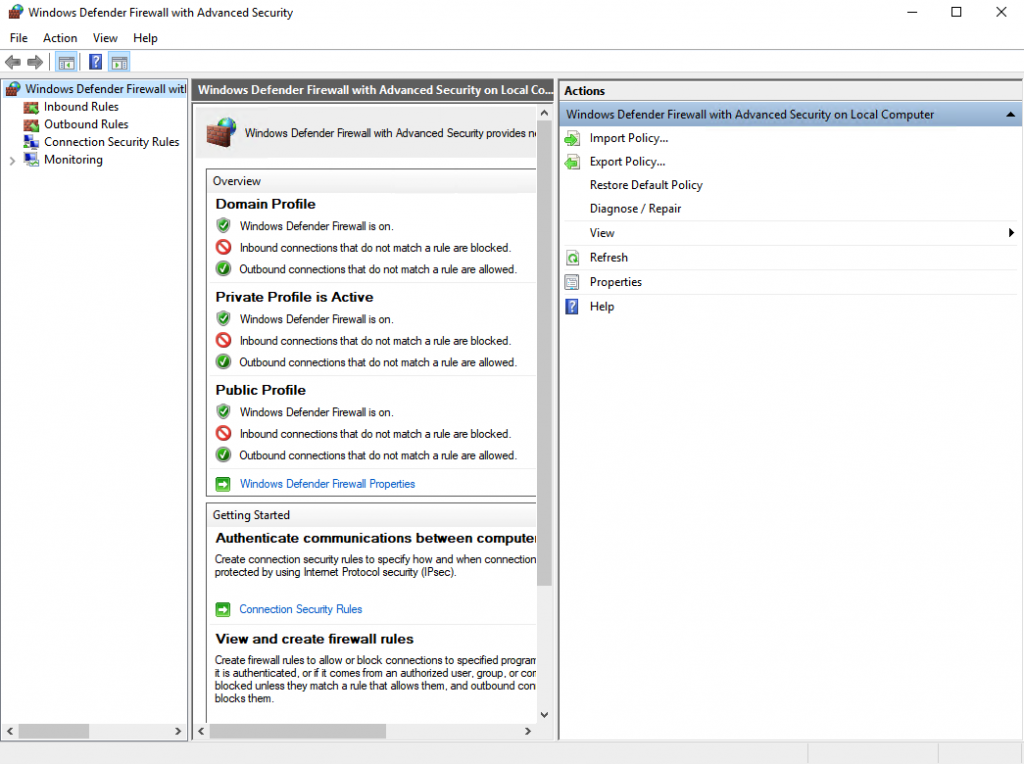The width and height of the screenshot is (1024, 764).
Task: Click the tree pane scroll right arrow
Action: point(178,731)
